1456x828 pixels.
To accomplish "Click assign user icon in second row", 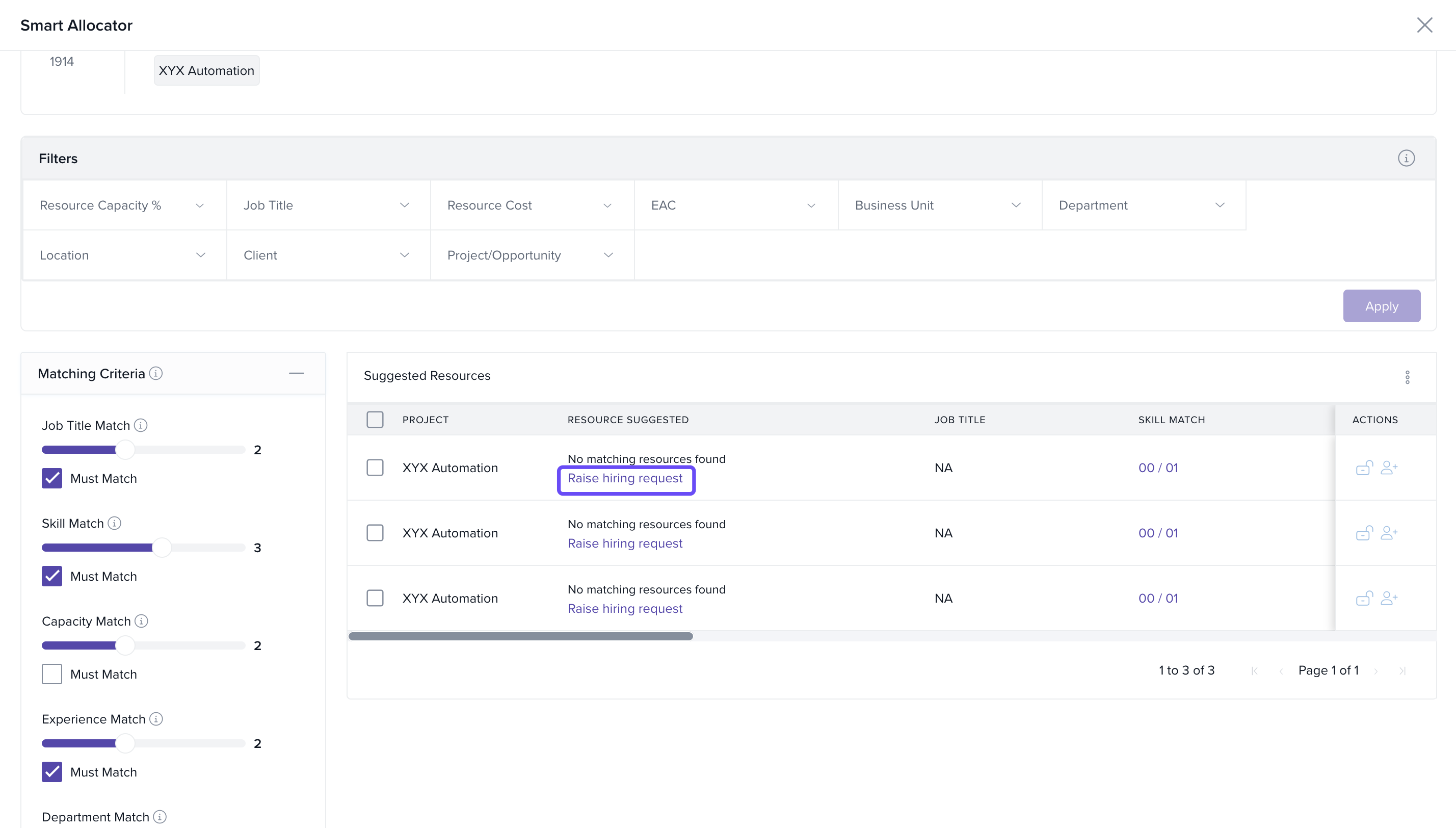I will tap(1388, 533).
